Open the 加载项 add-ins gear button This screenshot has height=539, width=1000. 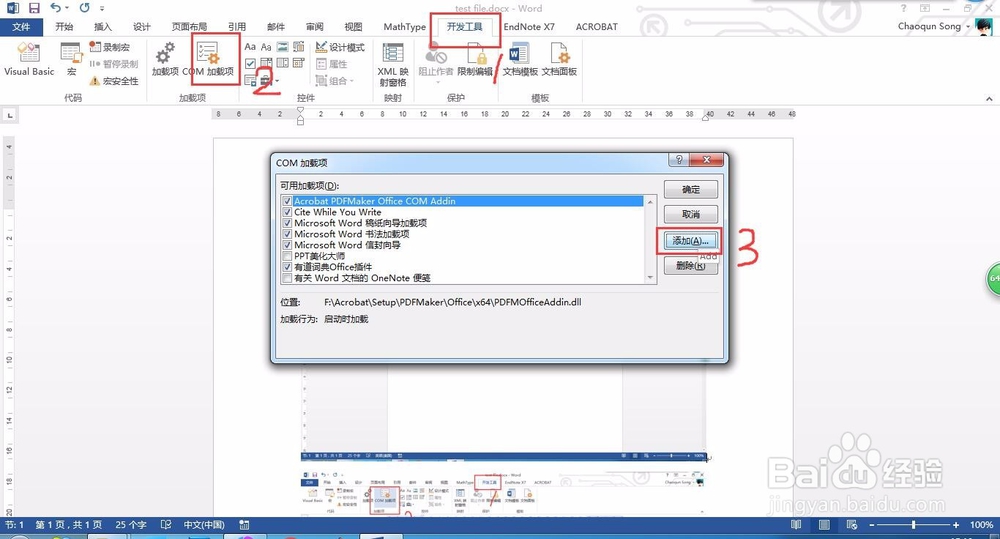[165, 60]
